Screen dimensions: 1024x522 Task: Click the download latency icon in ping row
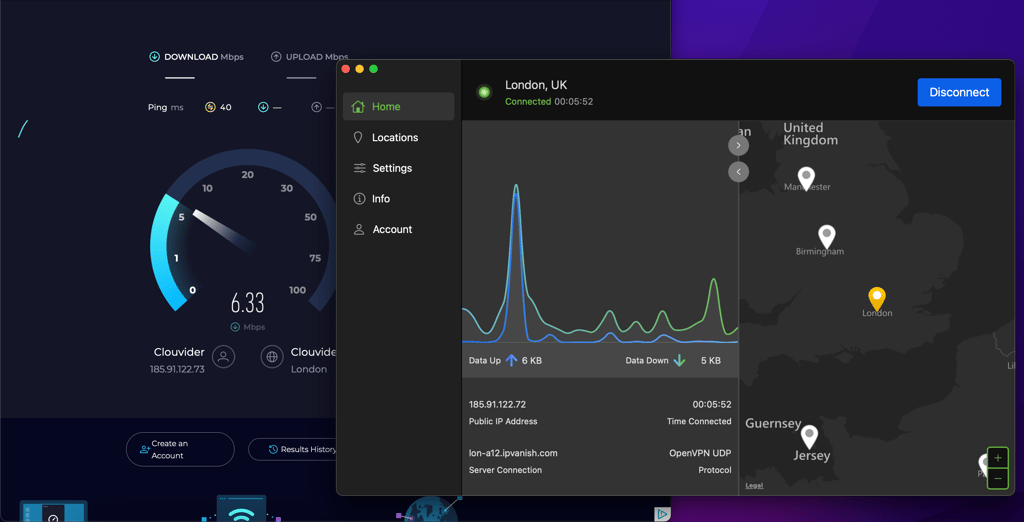pos(263,107)
